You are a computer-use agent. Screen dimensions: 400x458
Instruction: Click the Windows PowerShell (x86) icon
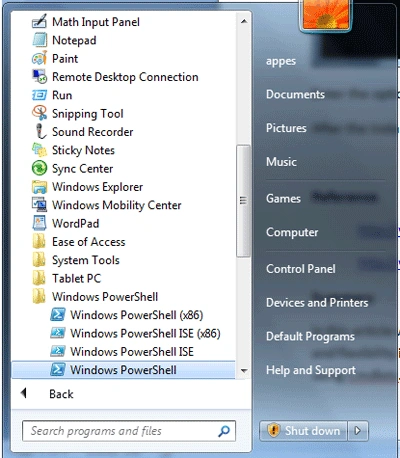(x=57, y=315)
